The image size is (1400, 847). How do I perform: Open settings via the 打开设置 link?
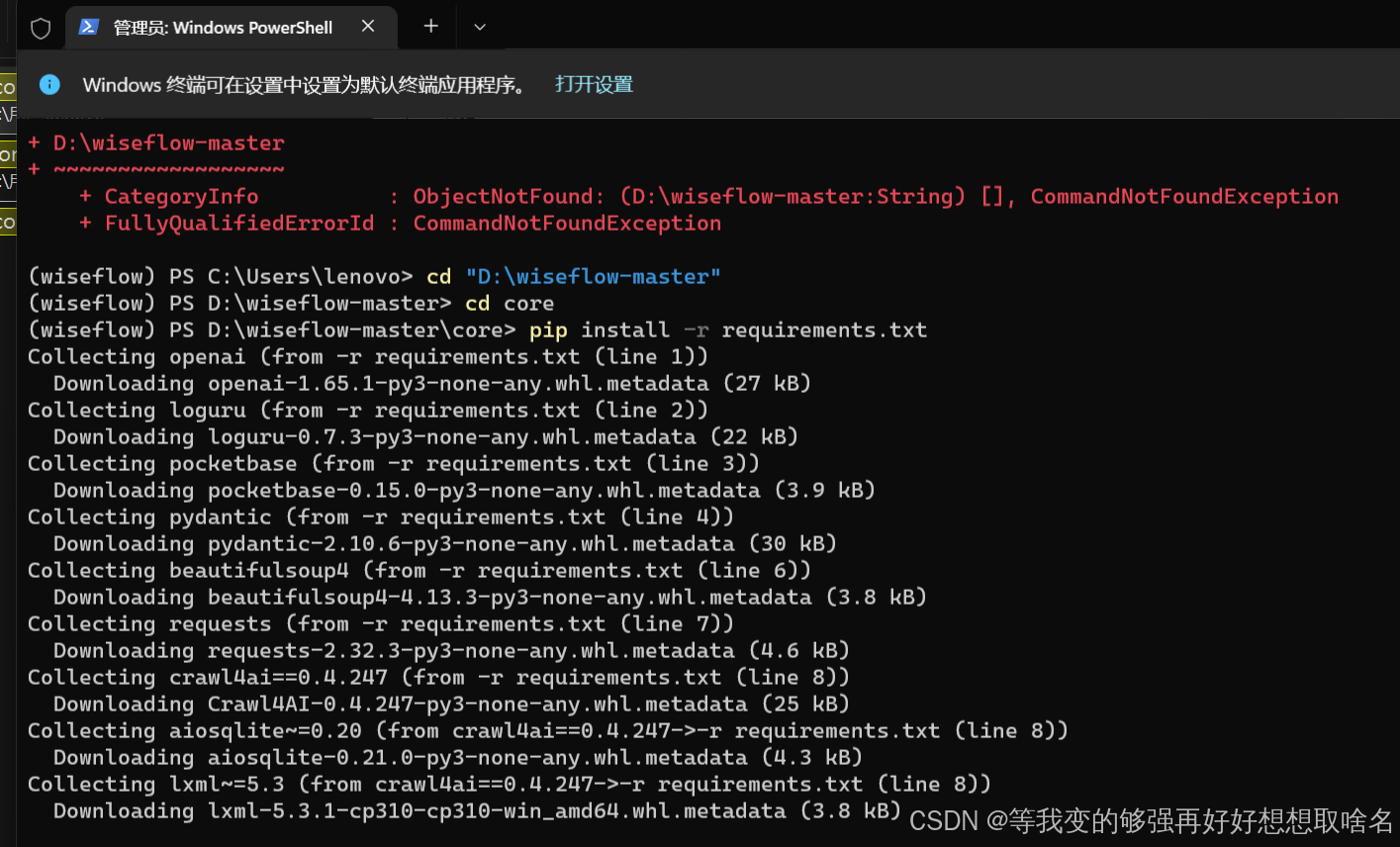coord(594,84)
